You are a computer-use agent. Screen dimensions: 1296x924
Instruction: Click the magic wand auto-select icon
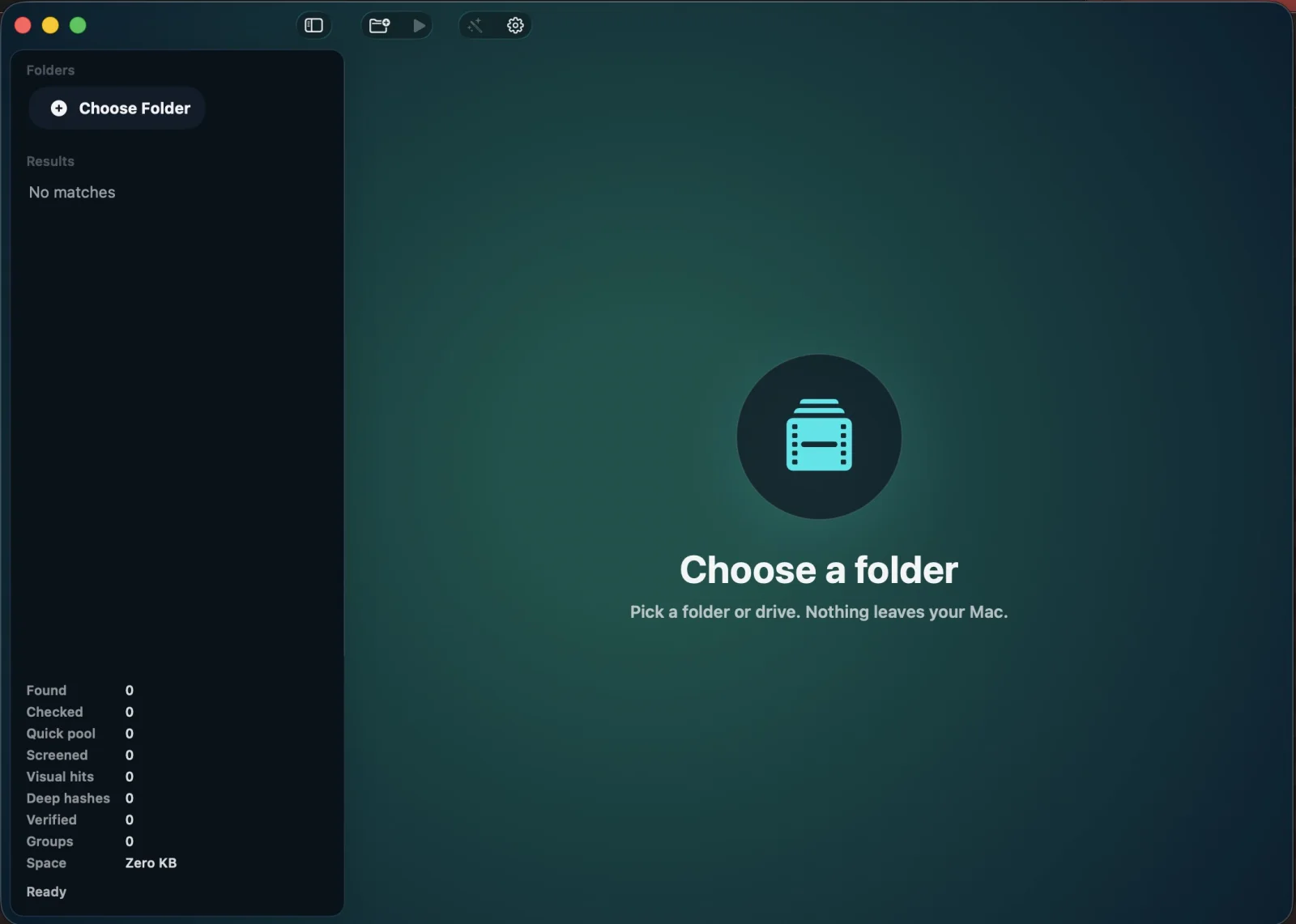point(475,26)
